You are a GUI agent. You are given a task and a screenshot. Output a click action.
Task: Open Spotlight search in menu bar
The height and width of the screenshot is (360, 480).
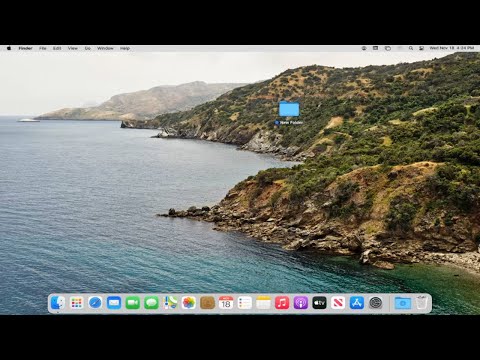411,48
